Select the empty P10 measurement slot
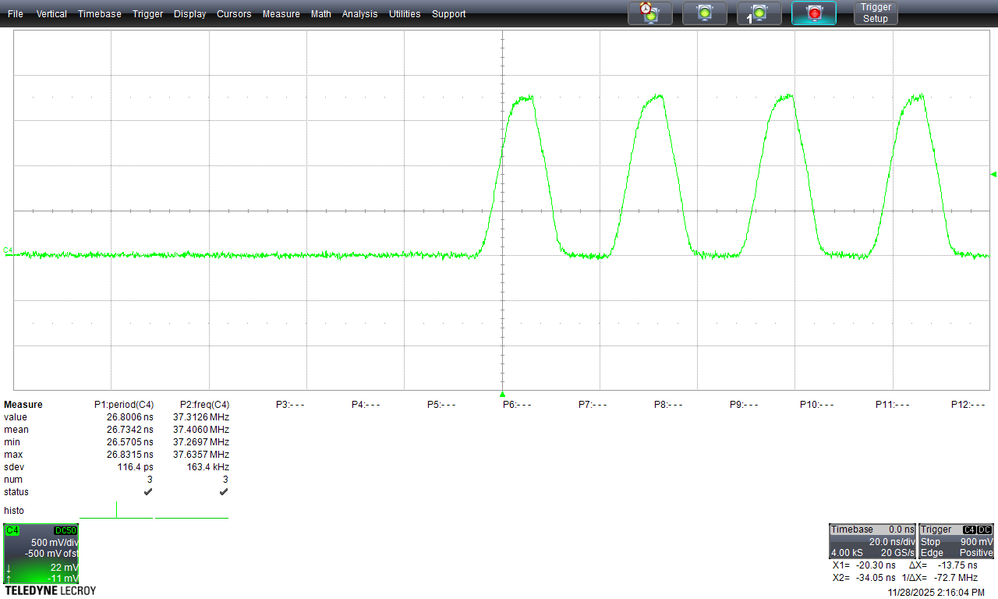The height and width of the screenshot is (599, 998). [817, 405]
